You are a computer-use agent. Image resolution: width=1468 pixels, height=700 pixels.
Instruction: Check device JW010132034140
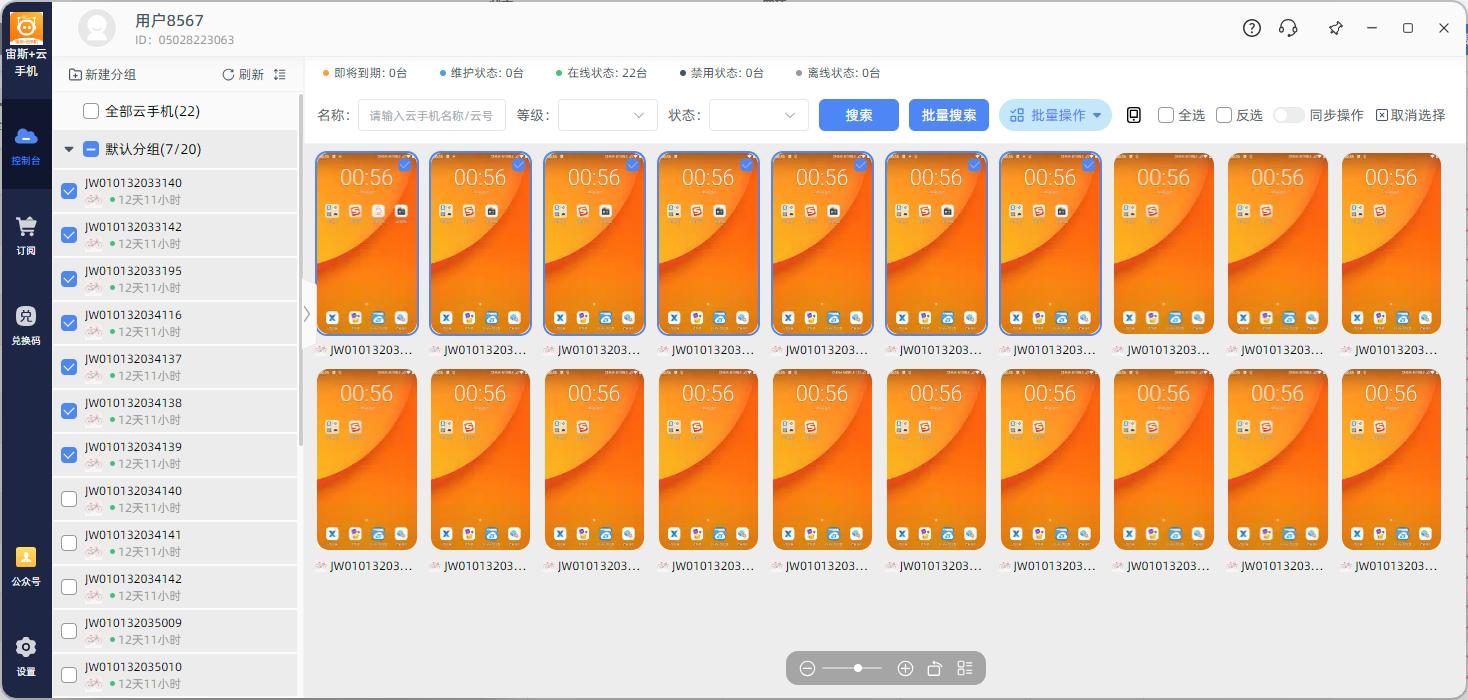point(69,499)
